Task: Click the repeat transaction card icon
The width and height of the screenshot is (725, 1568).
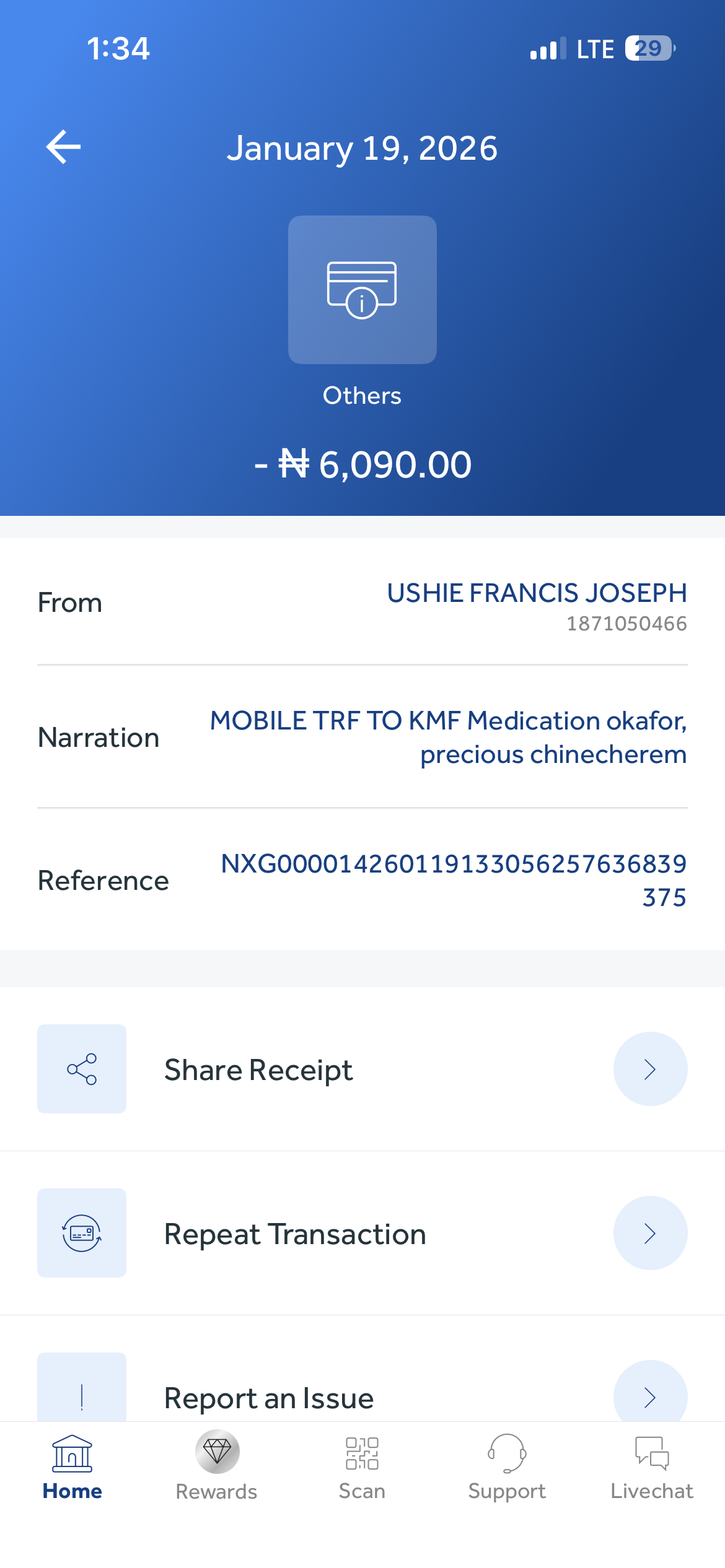Action: click(82, 1233)
